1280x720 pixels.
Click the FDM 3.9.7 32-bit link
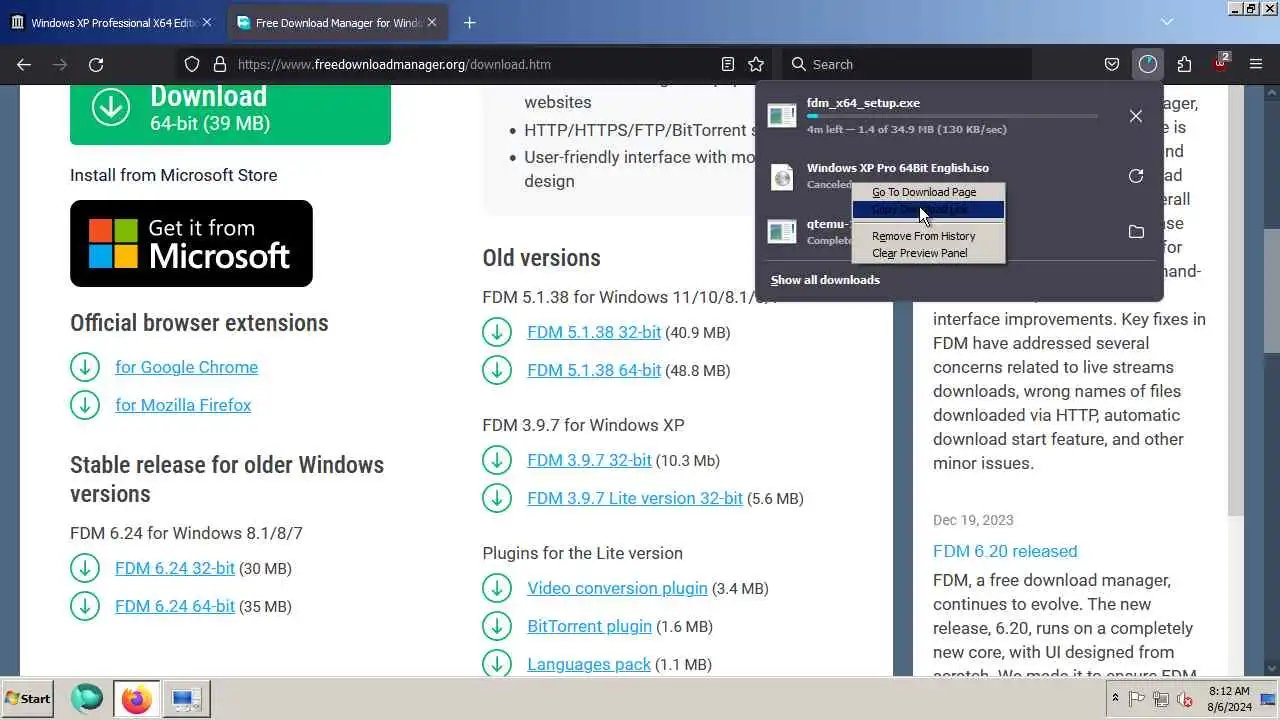click(589, 460)
